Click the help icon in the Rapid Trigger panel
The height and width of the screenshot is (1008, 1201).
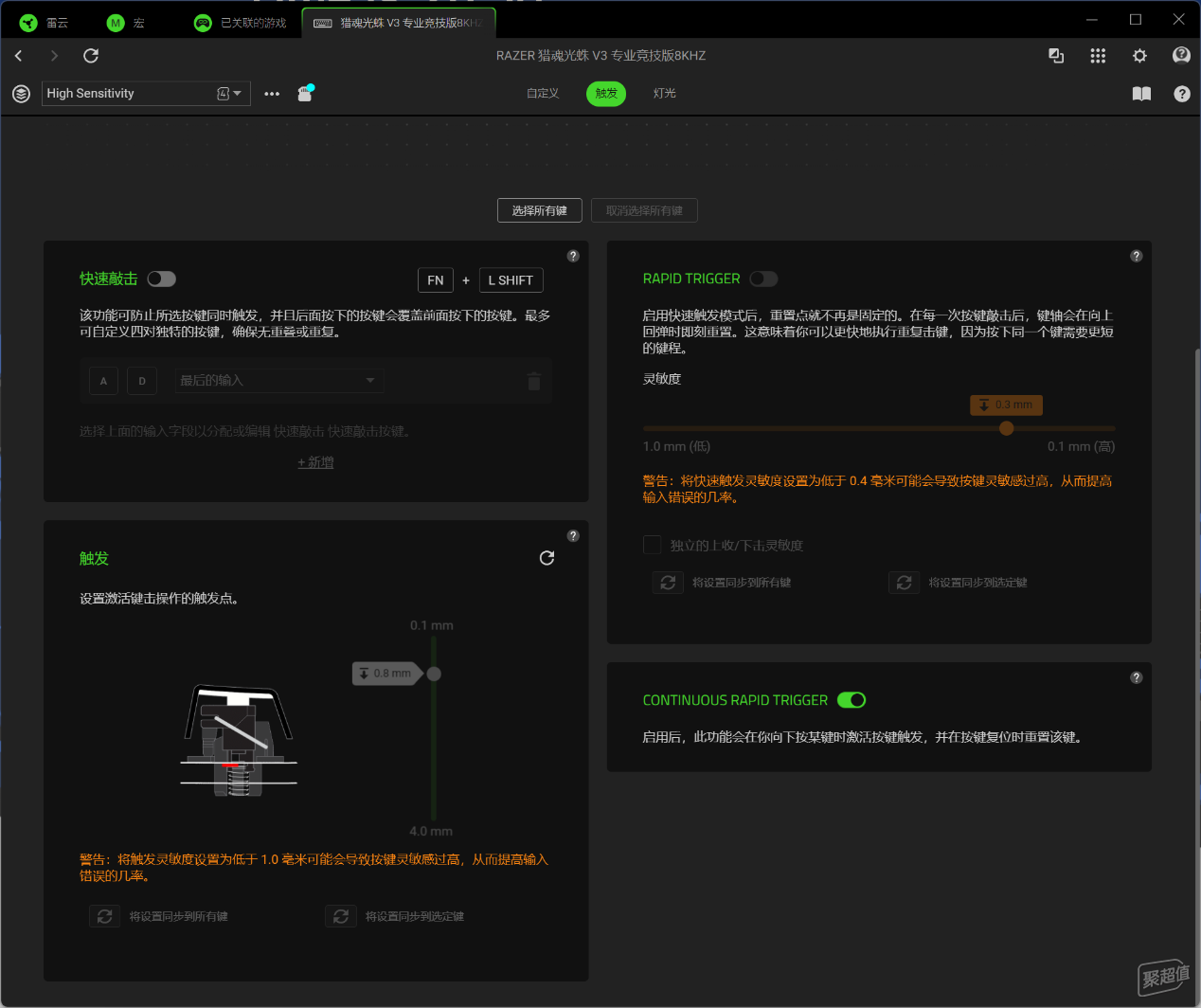point(1137,256)
